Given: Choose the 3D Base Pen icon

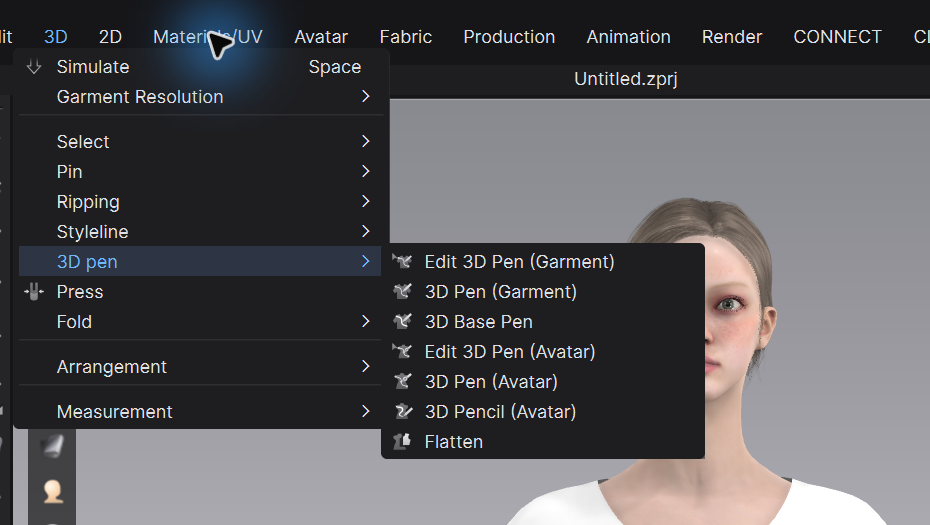Looking at the screenshot, I should [x=402, y=322].
